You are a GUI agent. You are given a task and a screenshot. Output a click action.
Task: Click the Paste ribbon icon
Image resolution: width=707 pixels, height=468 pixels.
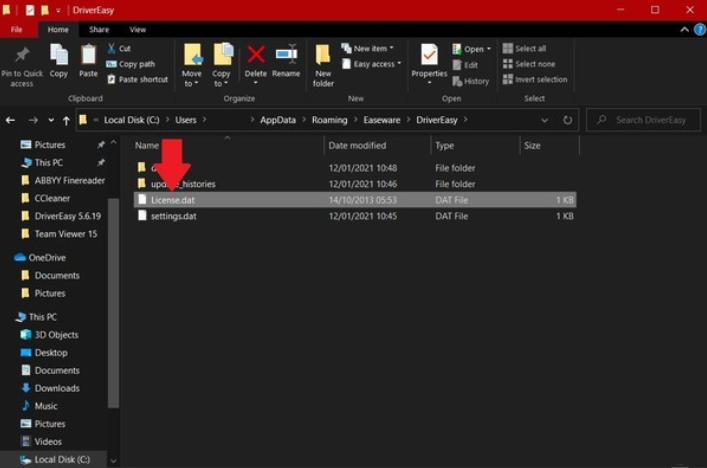pos(88,55)
